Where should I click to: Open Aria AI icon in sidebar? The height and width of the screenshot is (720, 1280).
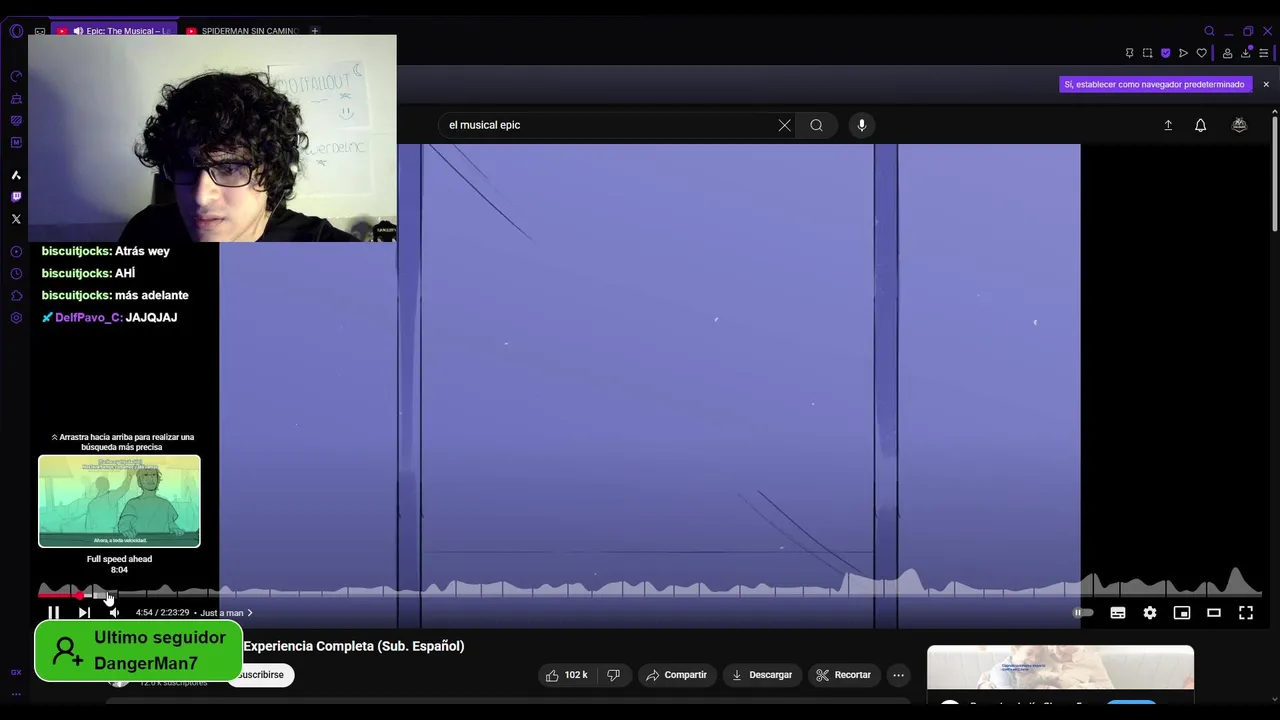[x=16, y=175]
